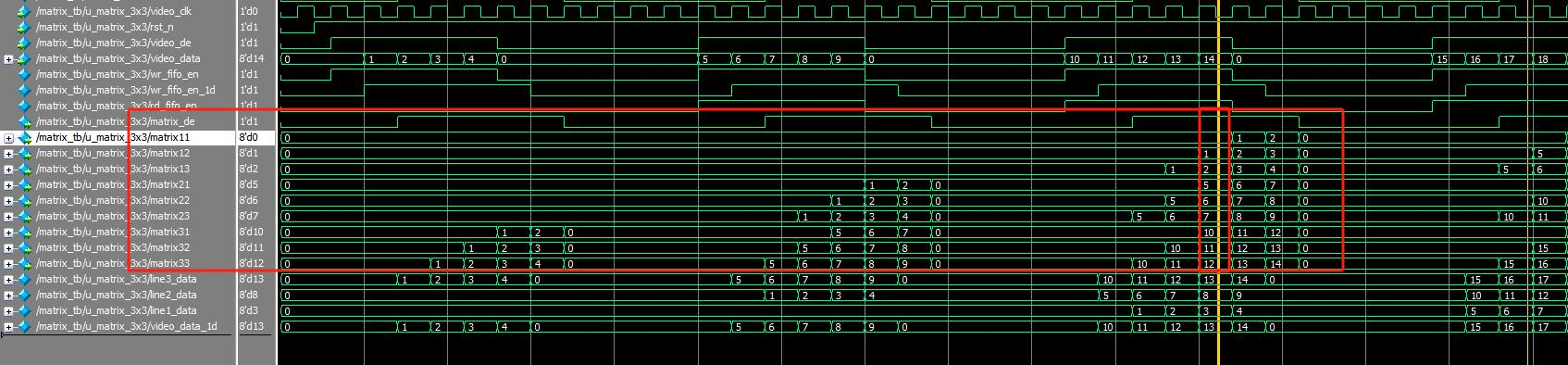
Task: Select the /matrix_tb/u_matrix_3x3/wr_fifo_en signal name
Action: [117, 74]
